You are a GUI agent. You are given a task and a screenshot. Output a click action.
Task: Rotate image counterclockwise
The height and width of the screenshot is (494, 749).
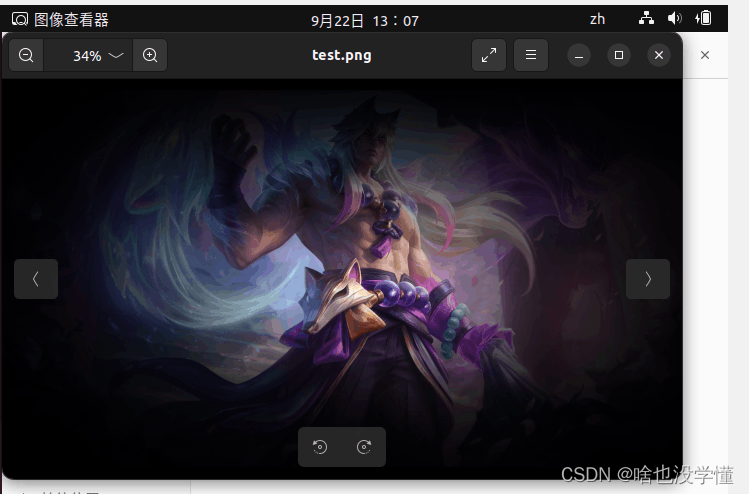320,447
